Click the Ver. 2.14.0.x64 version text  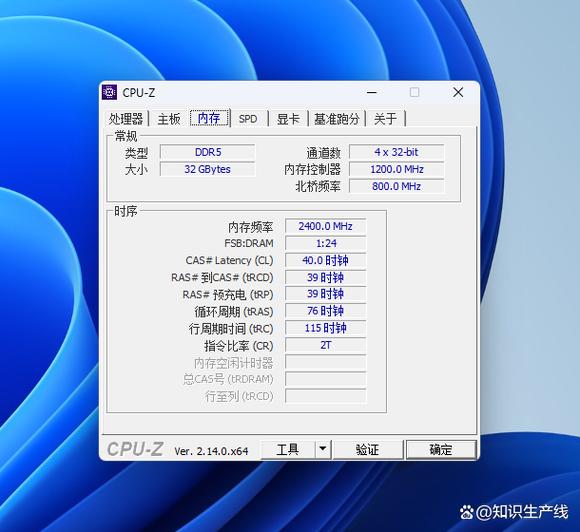211,451
